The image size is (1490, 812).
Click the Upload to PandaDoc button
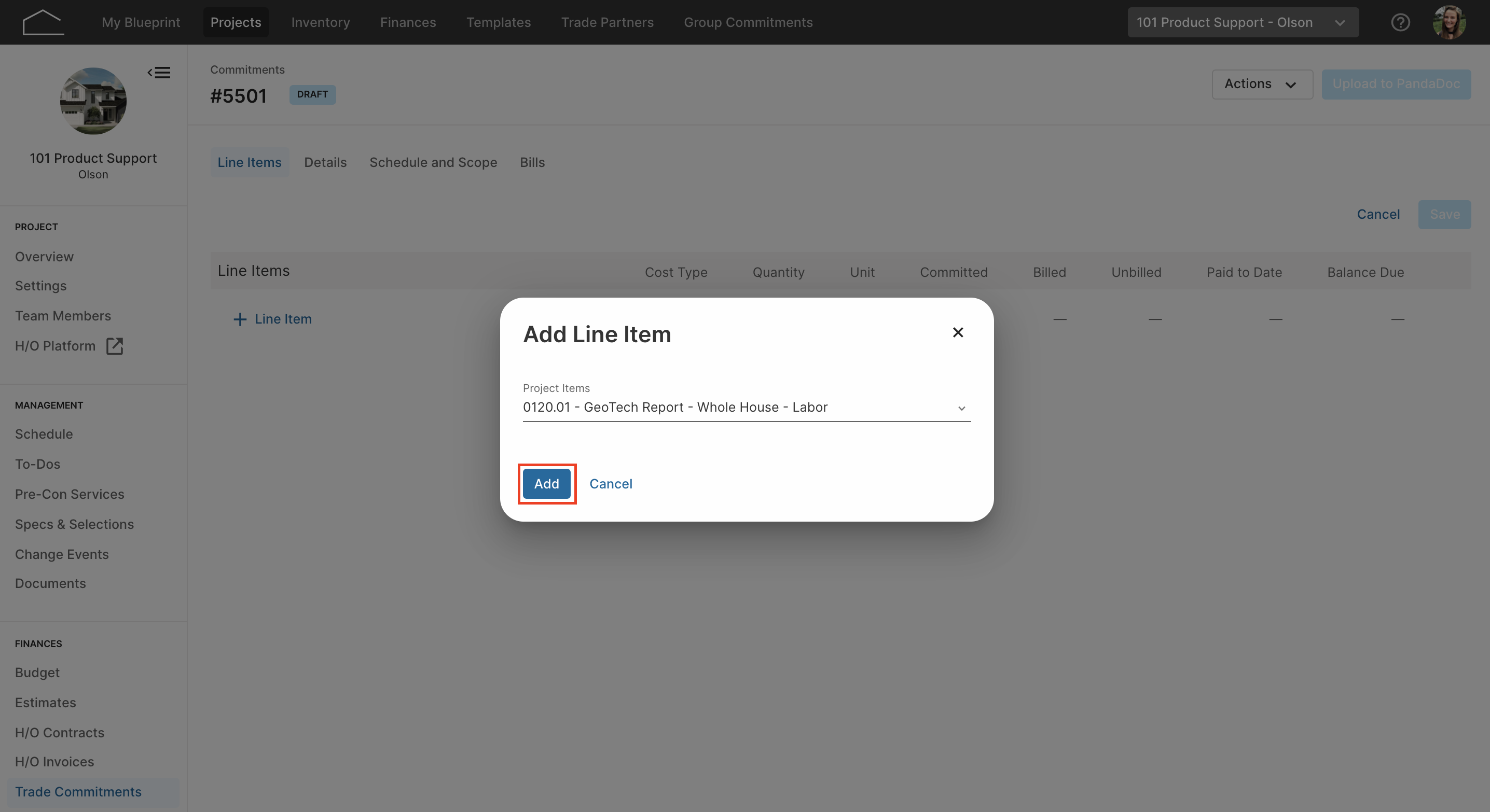point(1396,85)
